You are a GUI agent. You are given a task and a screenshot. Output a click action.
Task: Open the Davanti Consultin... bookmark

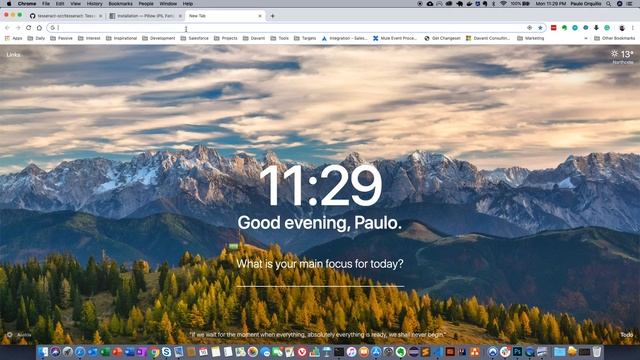pos(488,38)
